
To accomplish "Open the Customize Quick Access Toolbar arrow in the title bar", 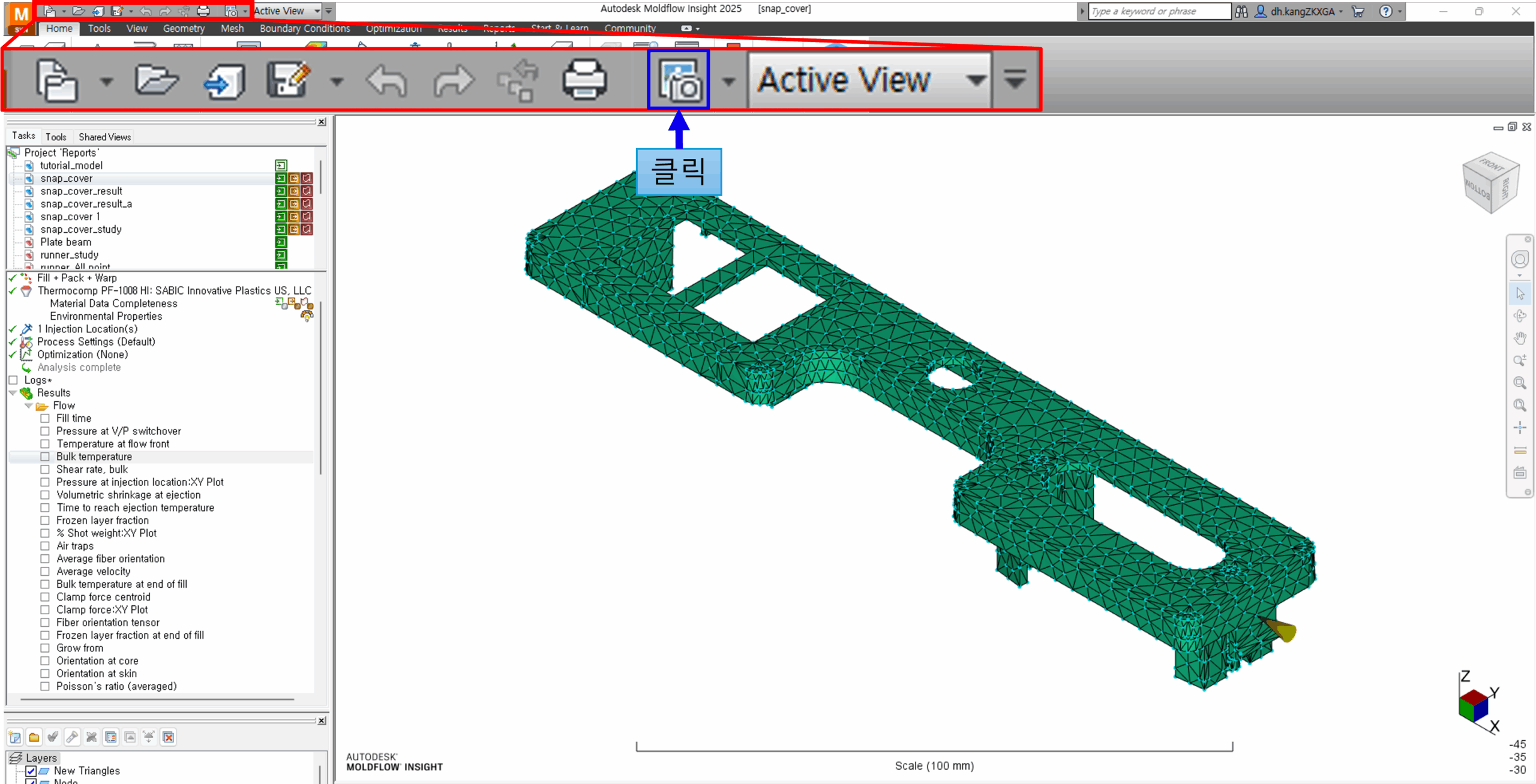I will click(329, 11).
